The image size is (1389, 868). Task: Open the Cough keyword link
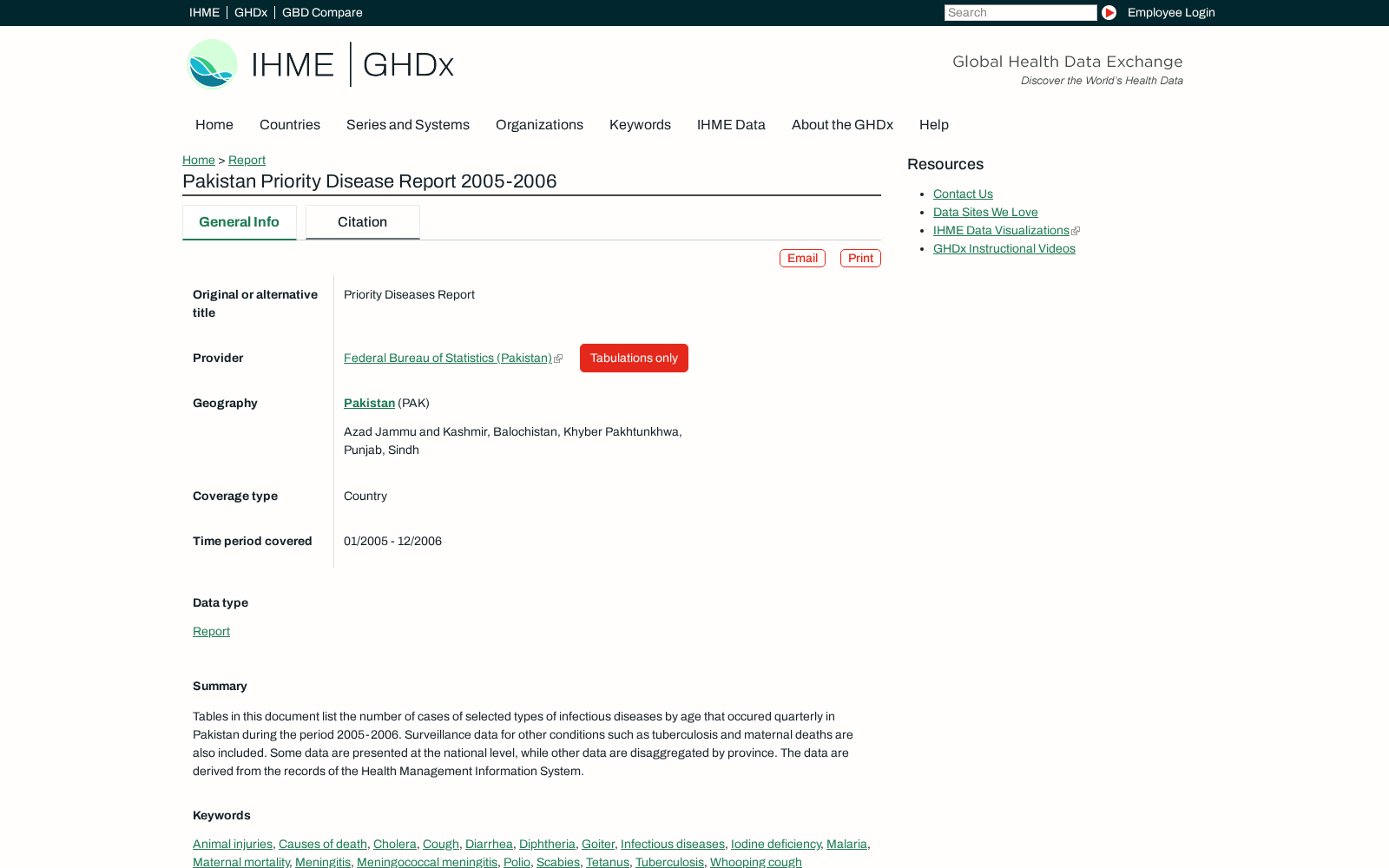click(441, 844)
